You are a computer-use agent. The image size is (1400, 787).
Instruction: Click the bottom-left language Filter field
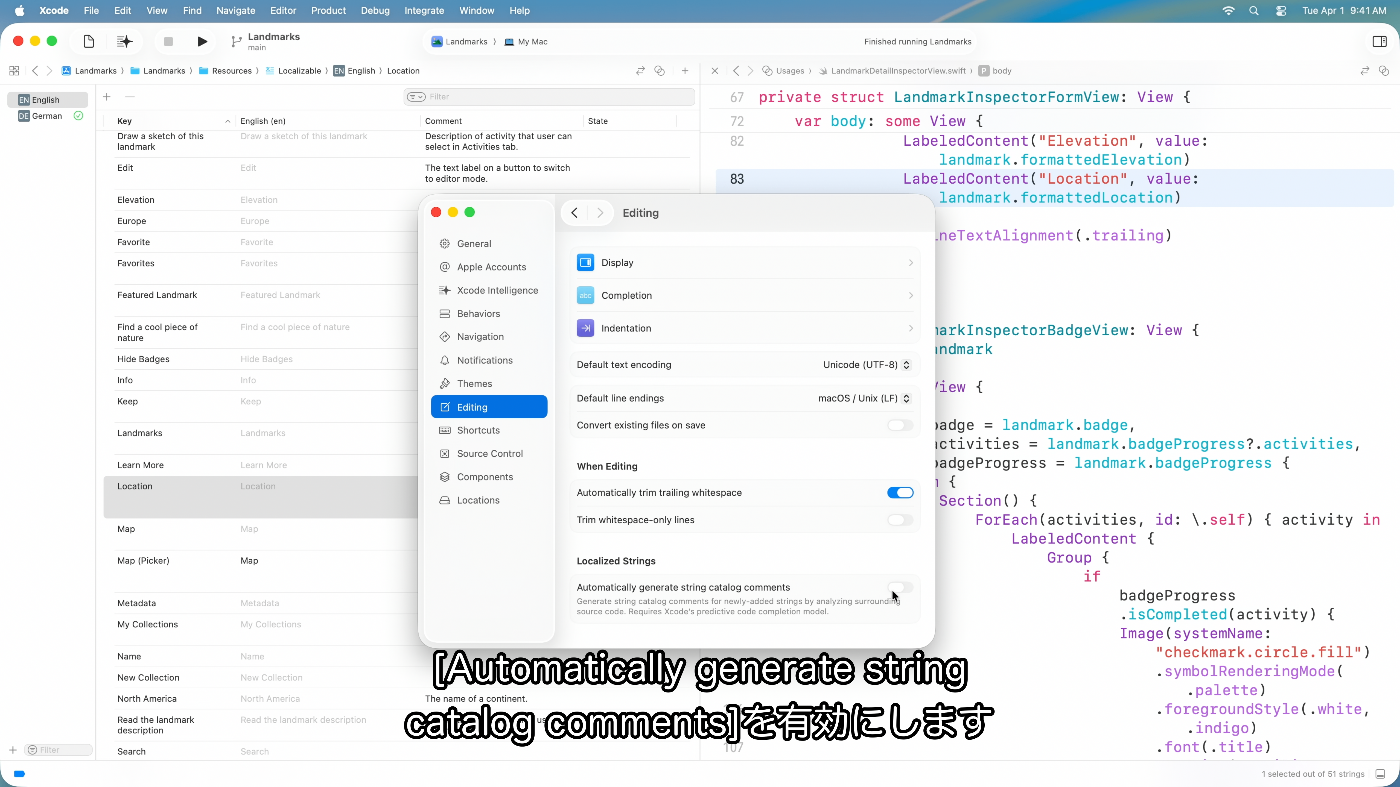click(x=58, y=750)
